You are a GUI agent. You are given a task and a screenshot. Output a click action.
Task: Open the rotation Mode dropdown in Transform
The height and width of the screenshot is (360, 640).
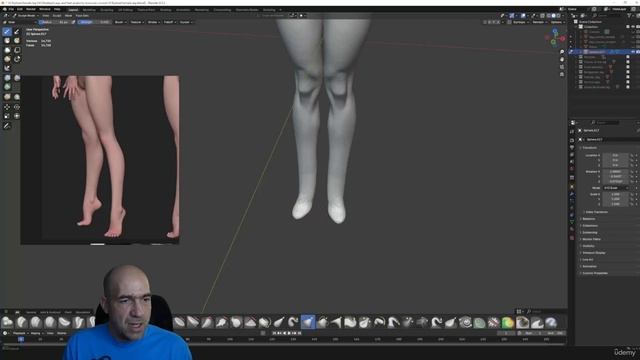click(616, 188)
